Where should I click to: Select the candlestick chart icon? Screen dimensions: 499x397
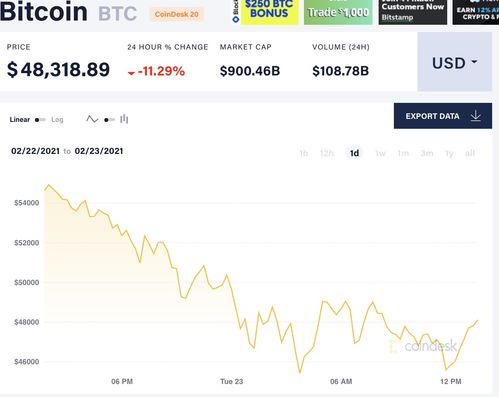click(124, 119)
